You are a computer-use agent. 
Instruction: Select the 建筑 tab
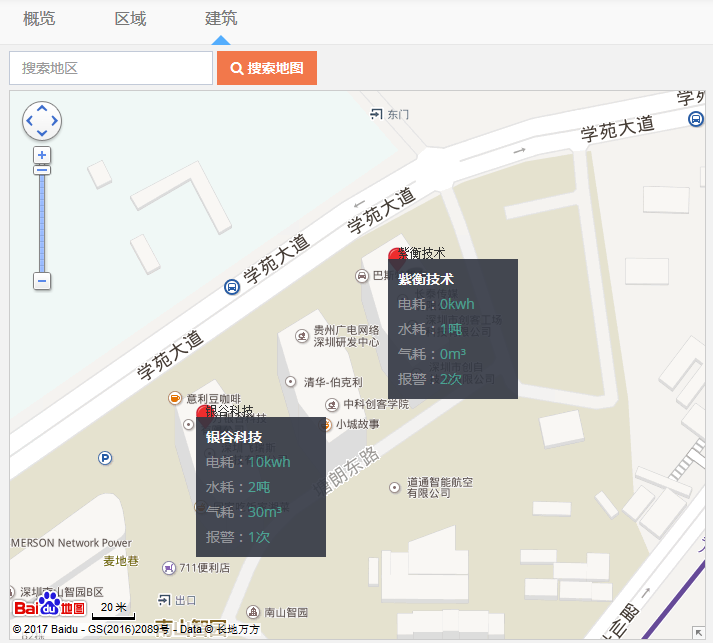[221, 19]
